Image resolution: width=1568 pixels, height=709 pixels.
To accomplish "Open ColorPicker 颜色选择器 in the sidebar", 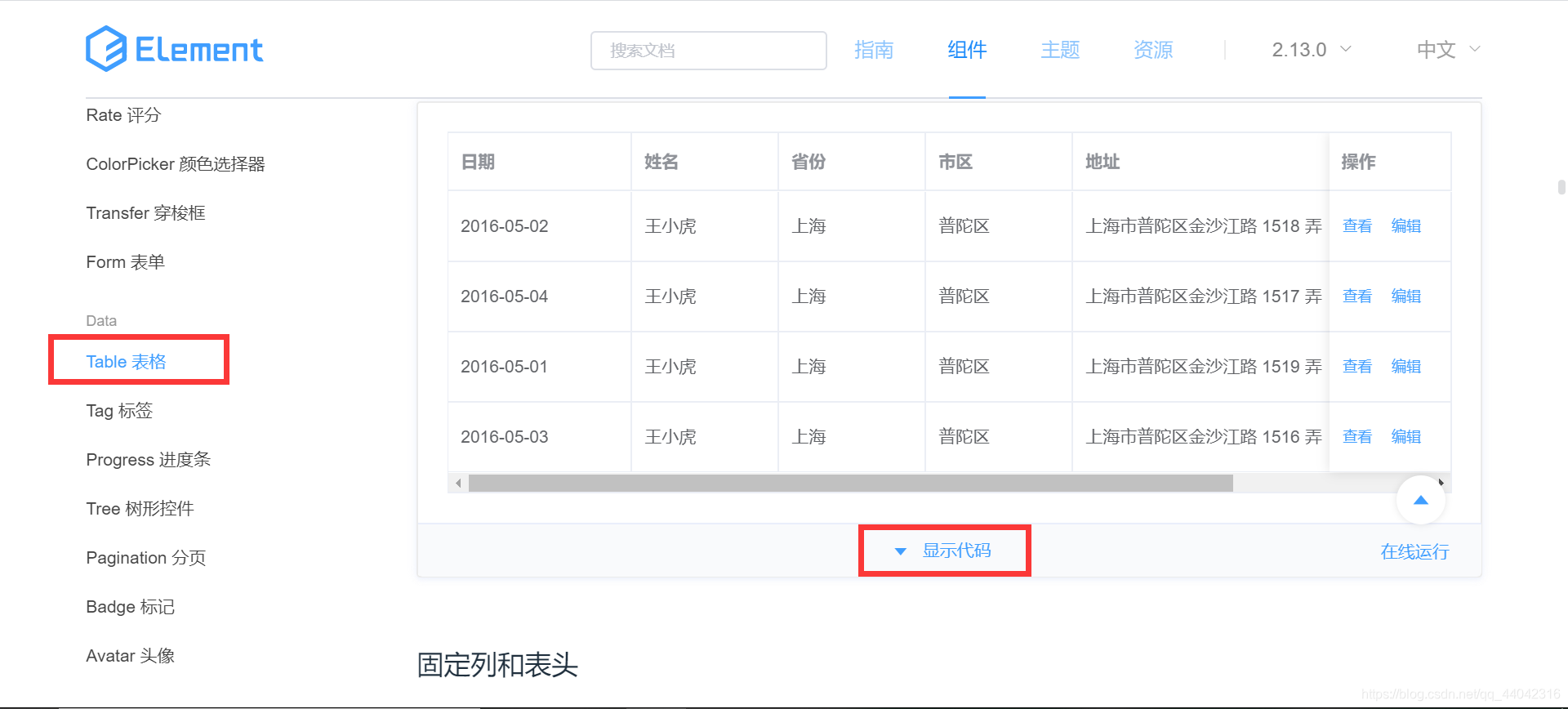I will (x=176, y=164).
